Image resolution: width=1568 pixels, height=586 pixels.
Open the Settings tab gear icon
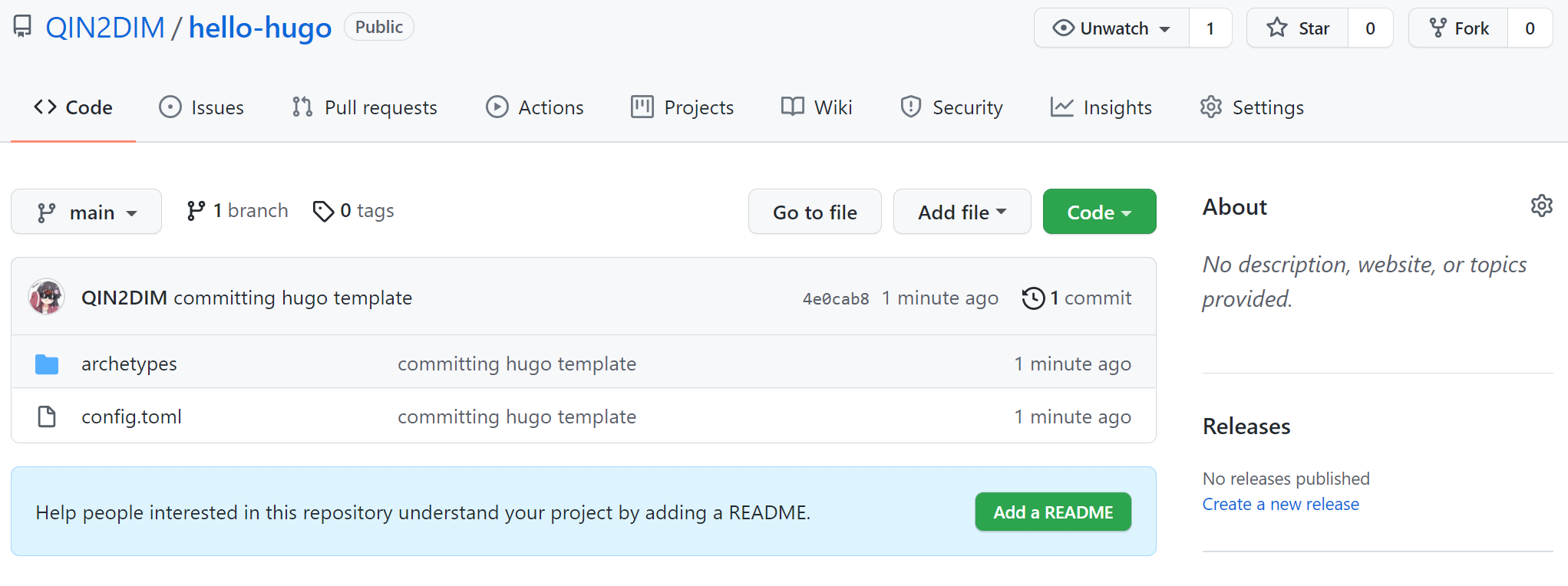pos(1211,107)
